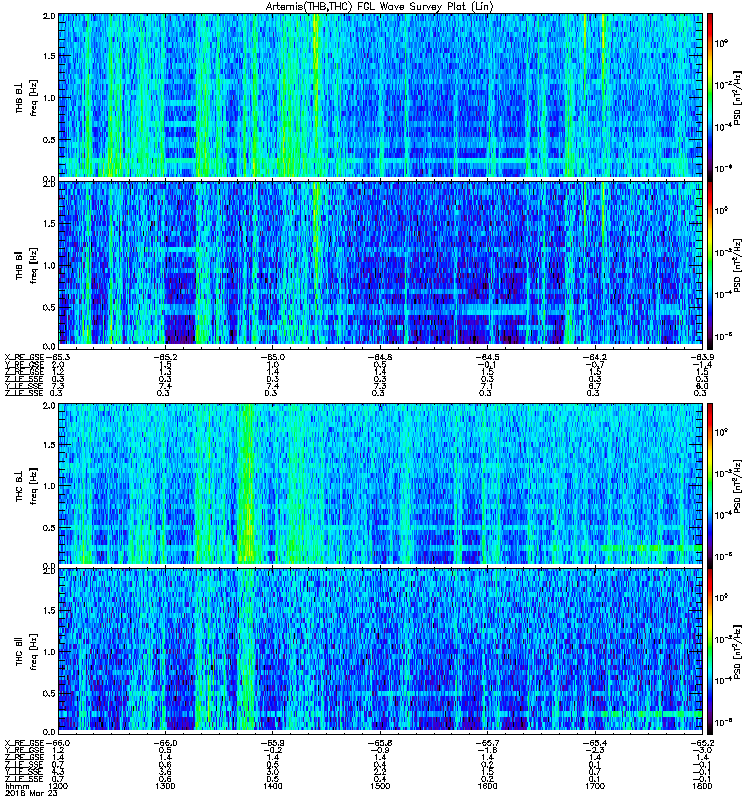This screenshot has width=750, height=800.
Task: Click the '-65.3' X_RE_GSE value
Action: (x=57, y=357)
